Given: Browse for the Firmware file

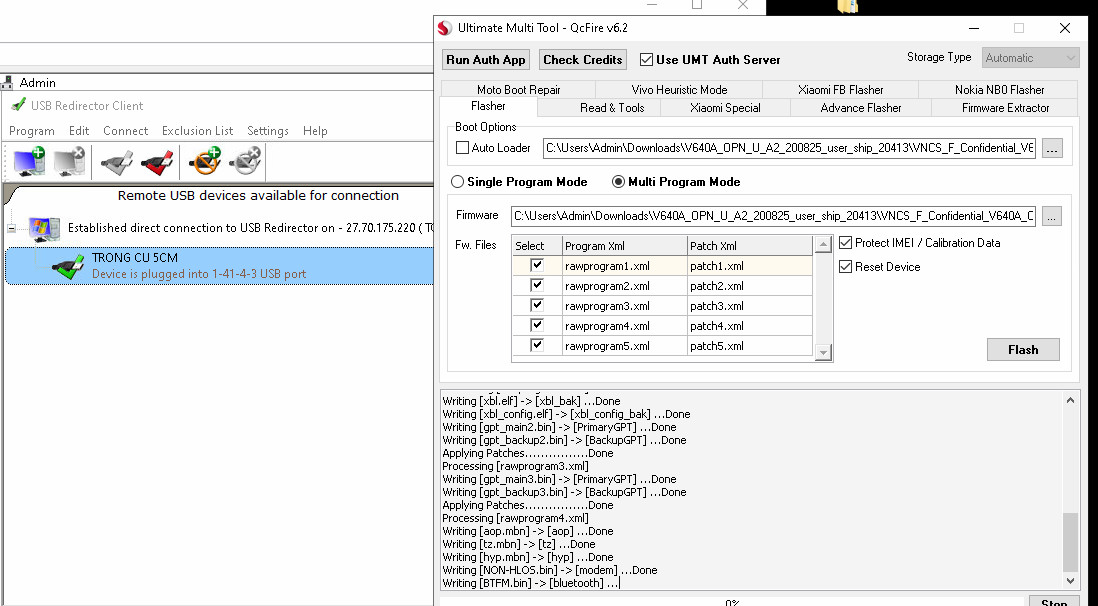Looking at the screenshot, I should (1051, 216).
